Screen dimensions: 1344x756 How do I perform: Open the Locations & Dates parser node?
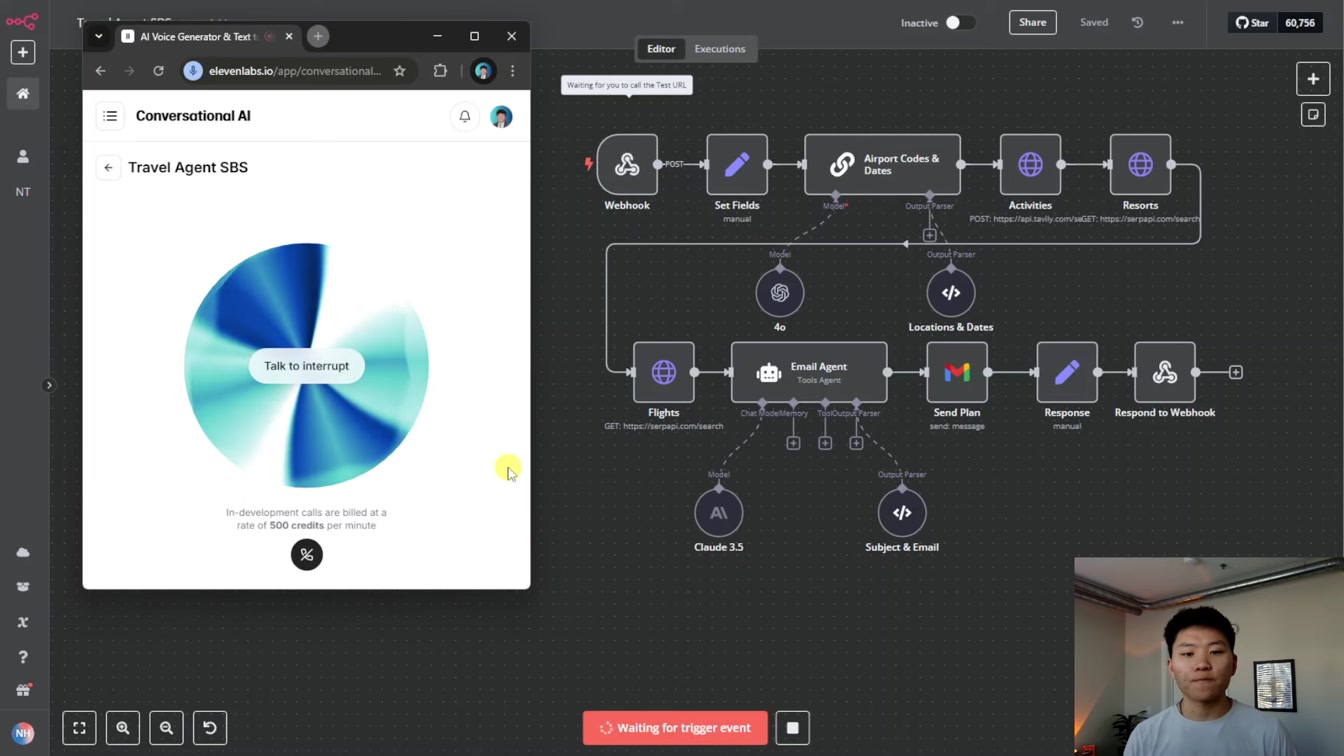click(x=951, y=293)
